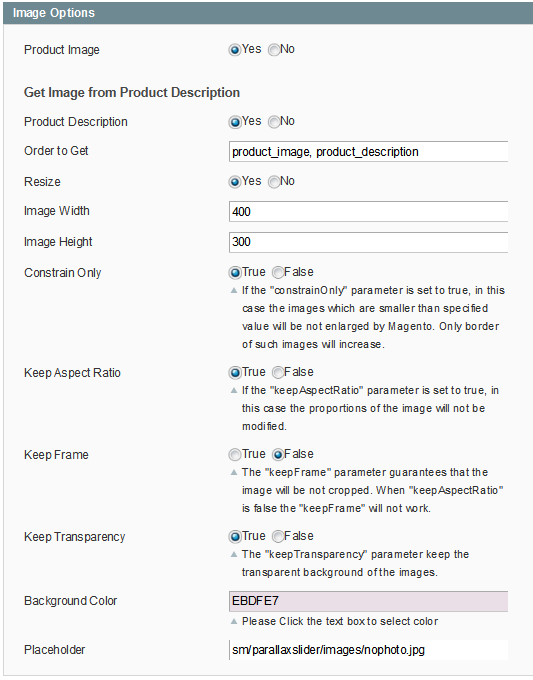The height and width of the screenshot is (680, 533).
Task: Disable Resize by selecting No
Action: point(274,182)
